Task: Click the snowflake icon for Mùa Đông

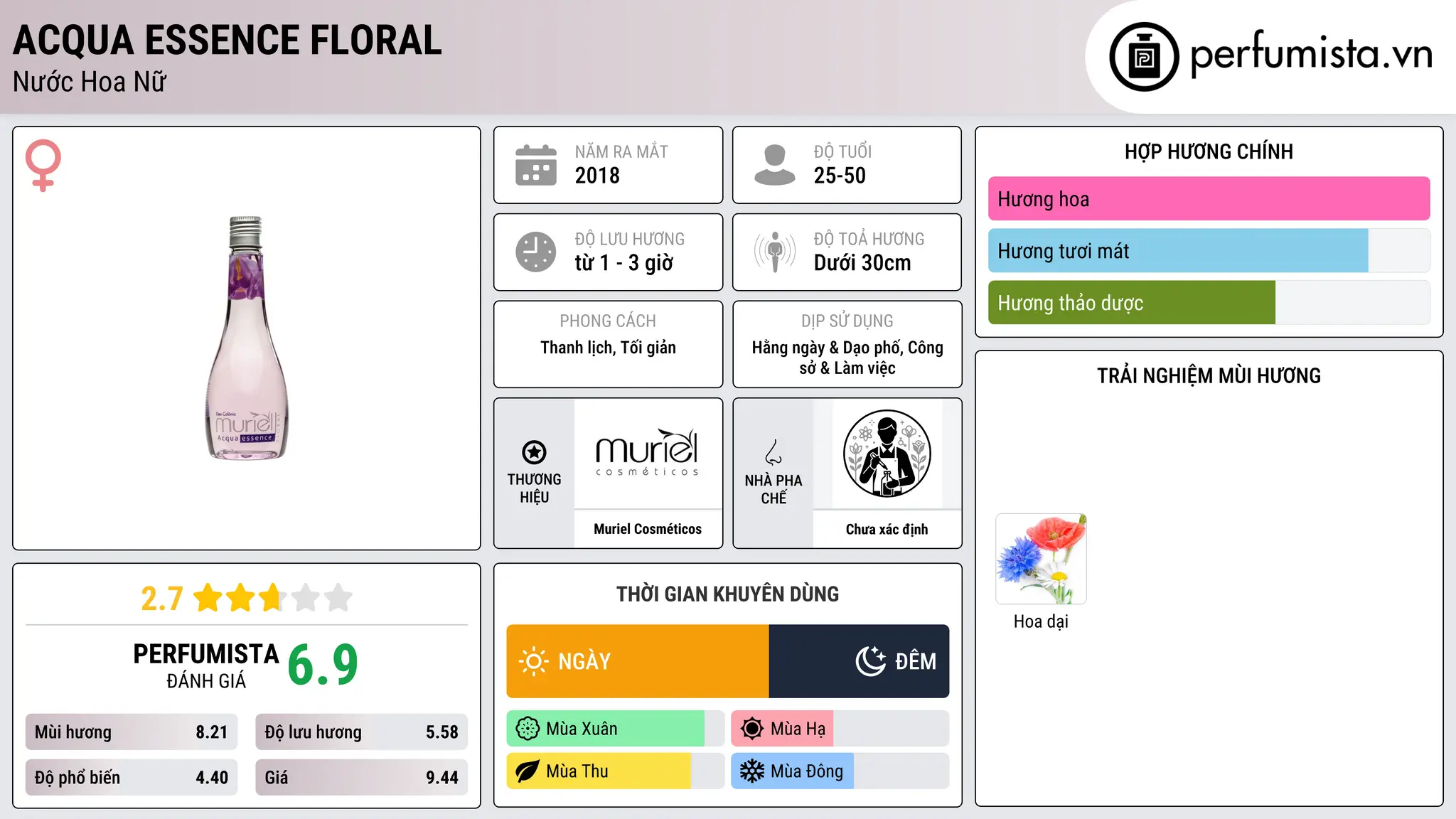Action: (x=752, y=771)
